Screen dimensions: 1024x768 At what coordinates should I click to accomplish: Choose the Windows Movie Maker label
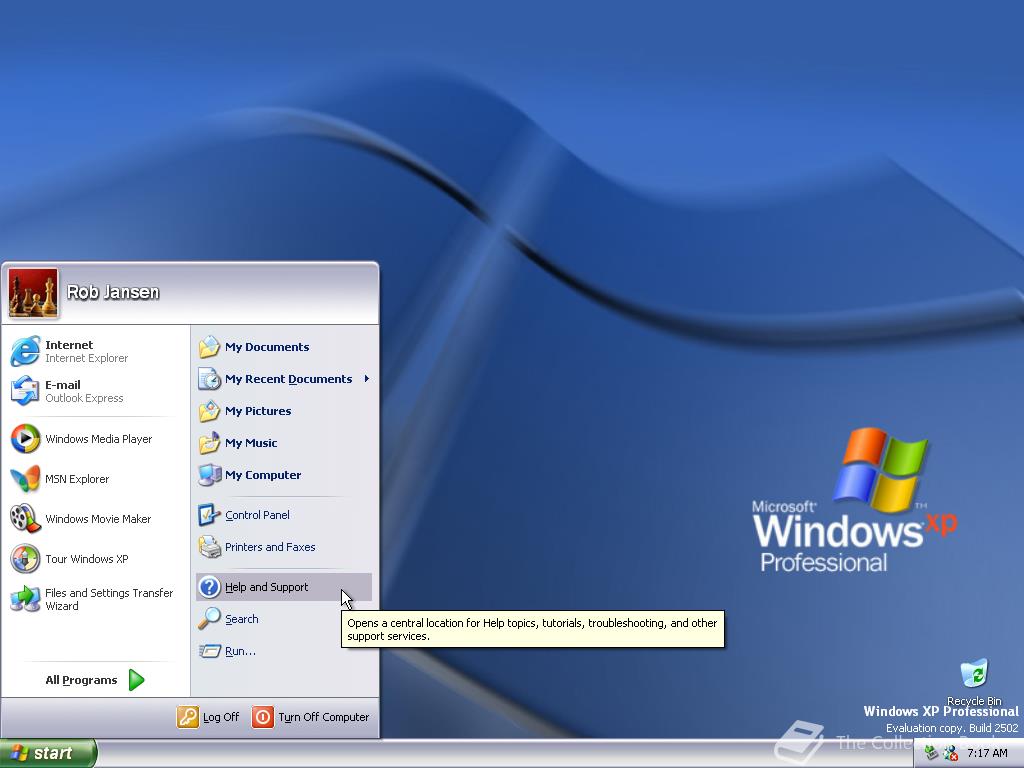[x=98, y=519]
